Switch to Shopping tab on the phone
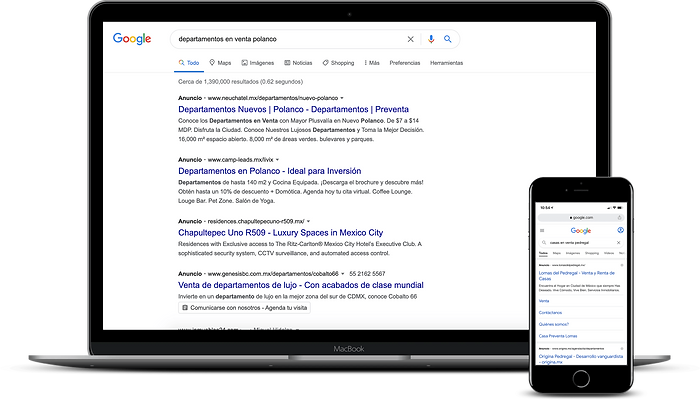Viewport: 700px width, 400px height. (x=592, y=253)
